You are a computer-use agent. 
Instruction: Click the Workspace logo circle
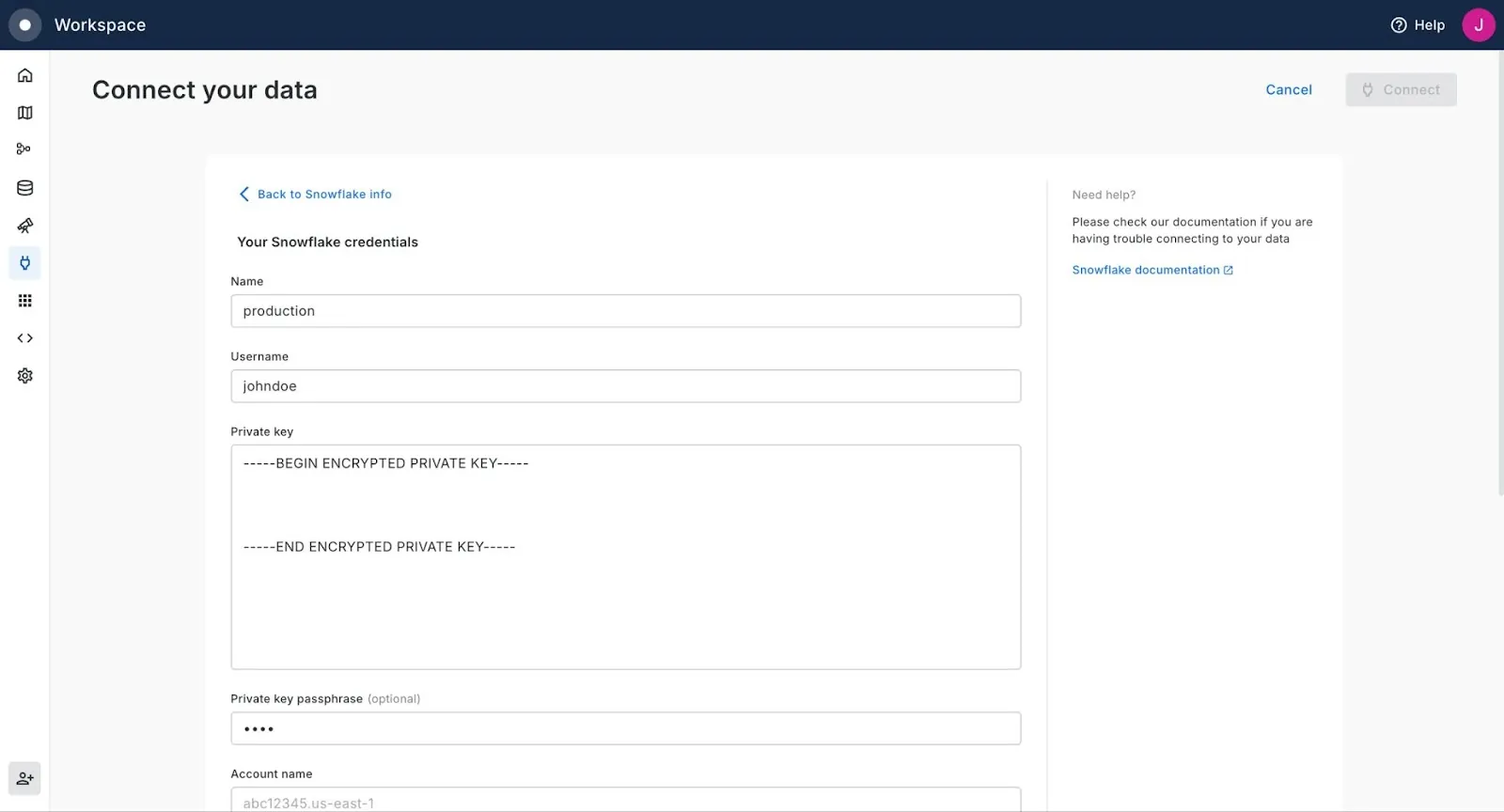pyautogui.click(x=25, y=25)
